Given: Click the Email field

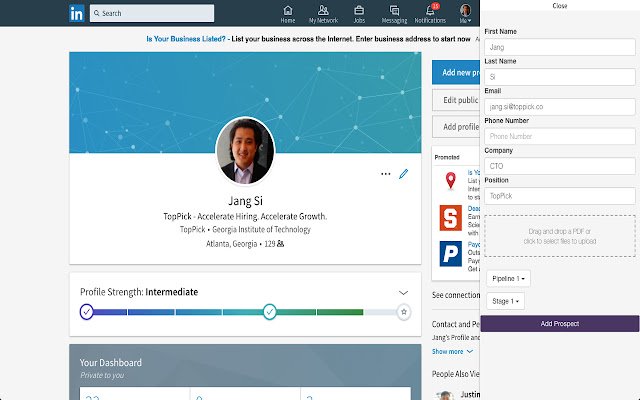Looking at the screenshot, I should (x=560, y=107).
